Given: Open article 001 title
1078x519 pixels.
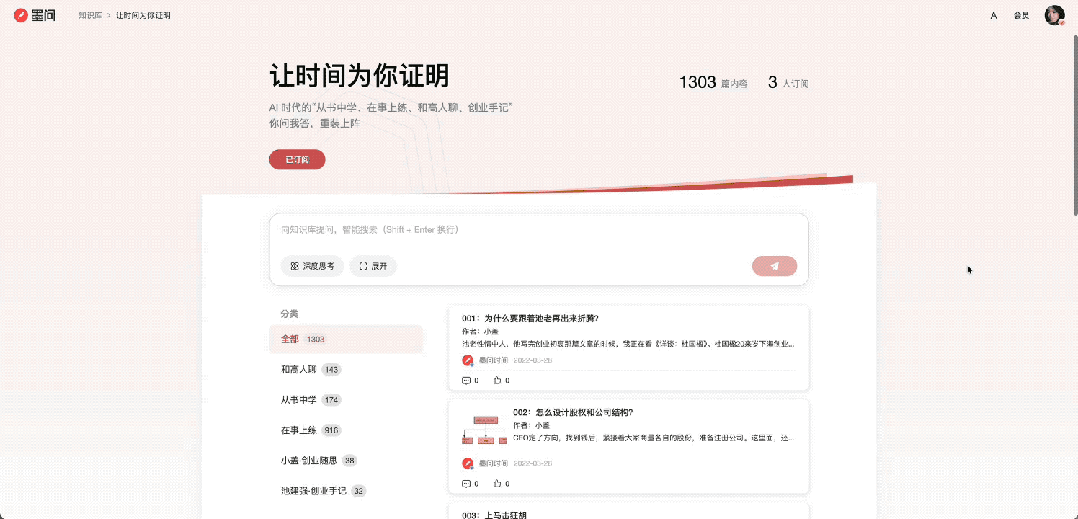Looking at the screenshot, I should (x=530, y=318).
